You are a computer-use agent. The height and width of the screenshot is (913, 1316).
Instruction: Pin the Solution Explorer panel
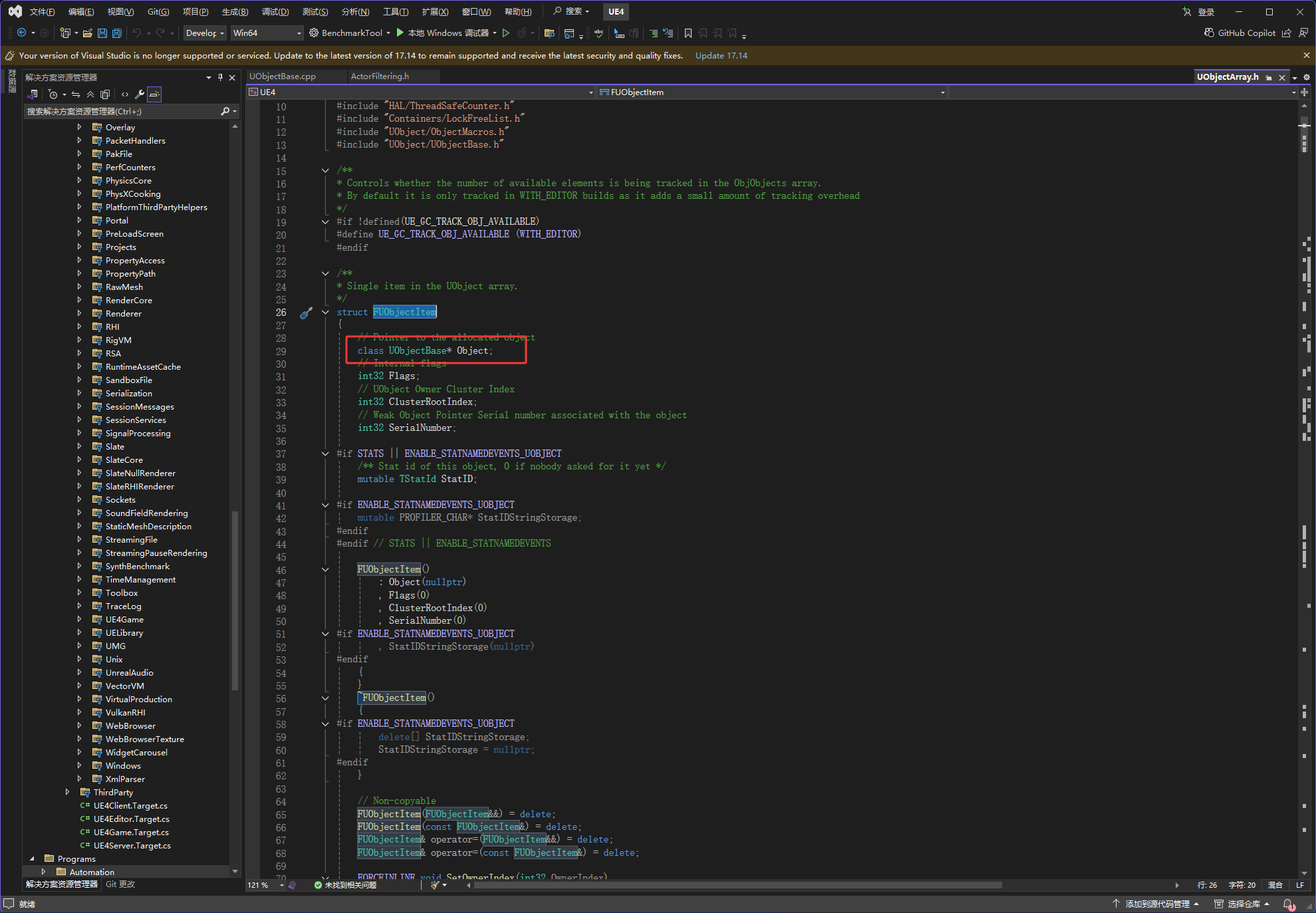[x=220, y=78]
